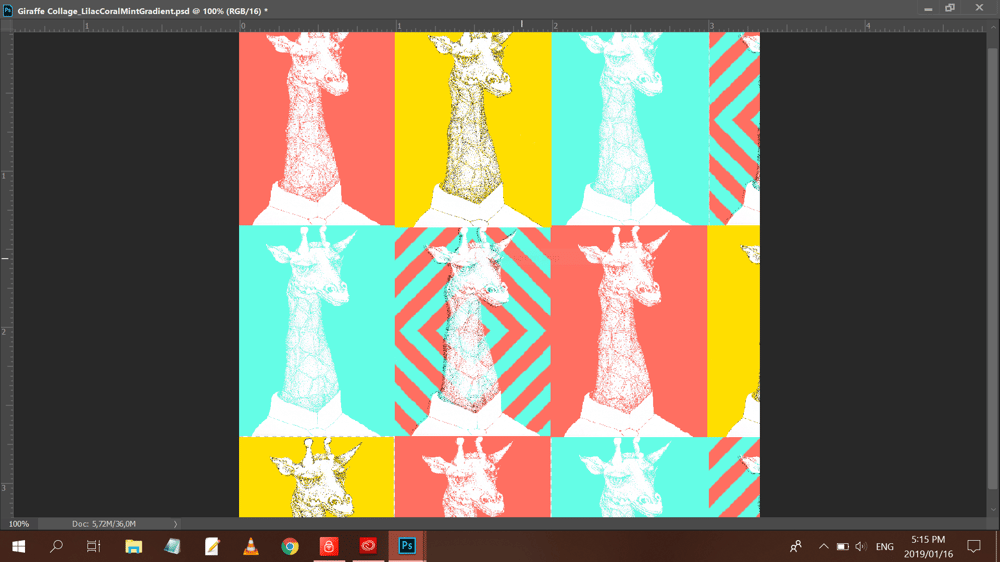Open the status bar arrow menu
The height and width of the screenshot is (562, 1000).
pyautogui.click(x=175, y=524)
